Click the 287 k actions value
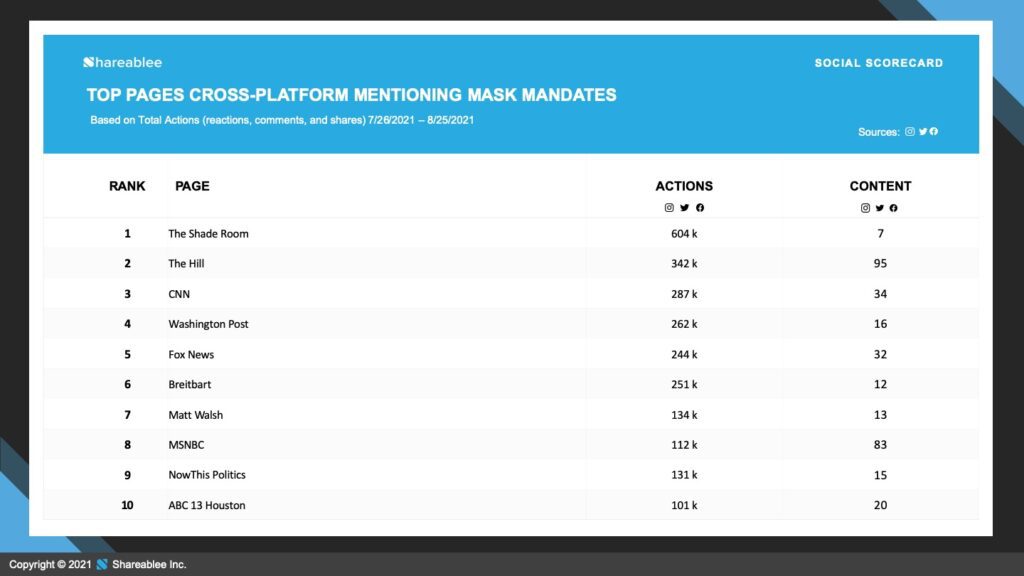 pyautogui.click(x=684, y=295)
